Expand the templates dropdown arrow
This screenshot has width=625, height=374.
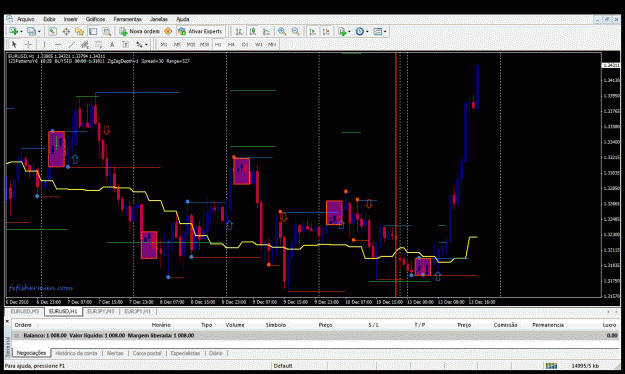click(x=385, y=31)
